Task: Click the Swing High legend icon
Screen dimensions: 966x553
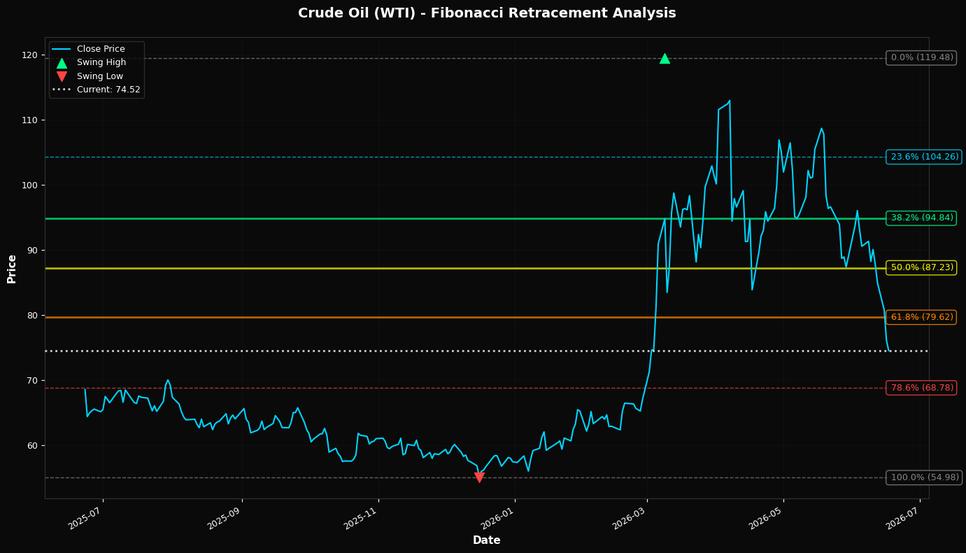Action: point(62,63)
